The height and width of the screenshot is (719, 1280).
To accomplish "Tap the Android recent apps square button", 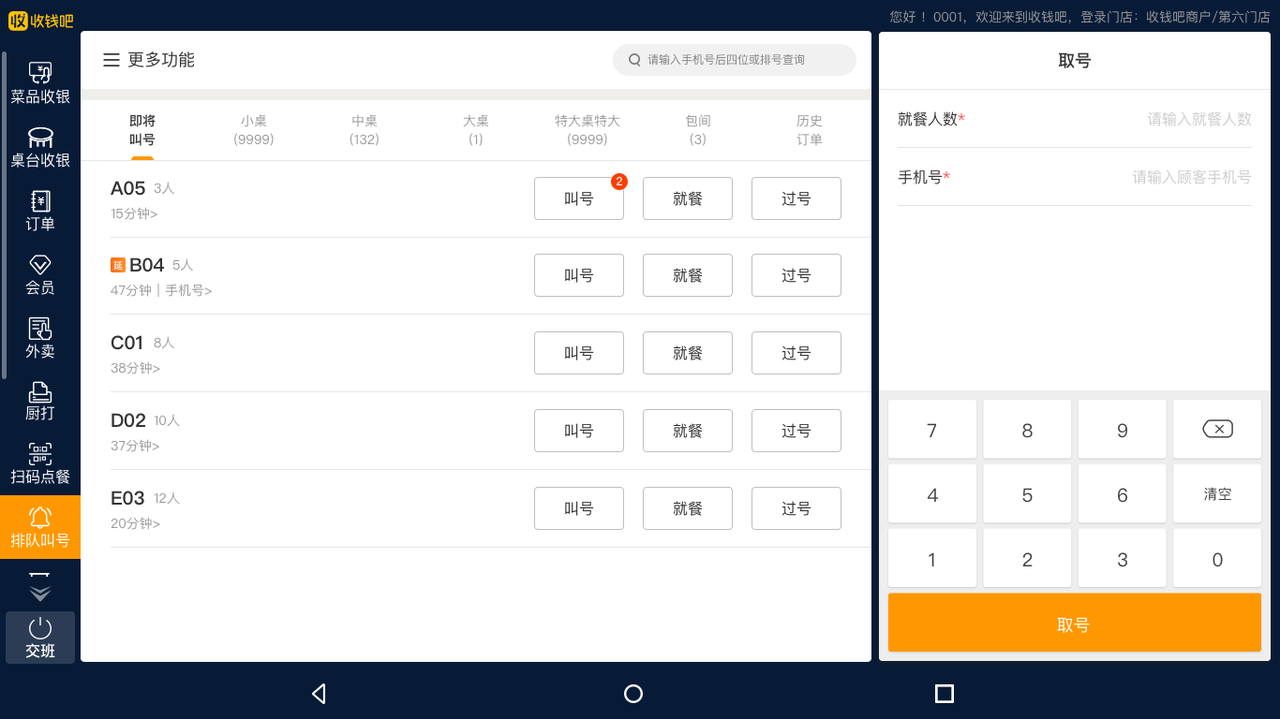I will tap(944, 693).
